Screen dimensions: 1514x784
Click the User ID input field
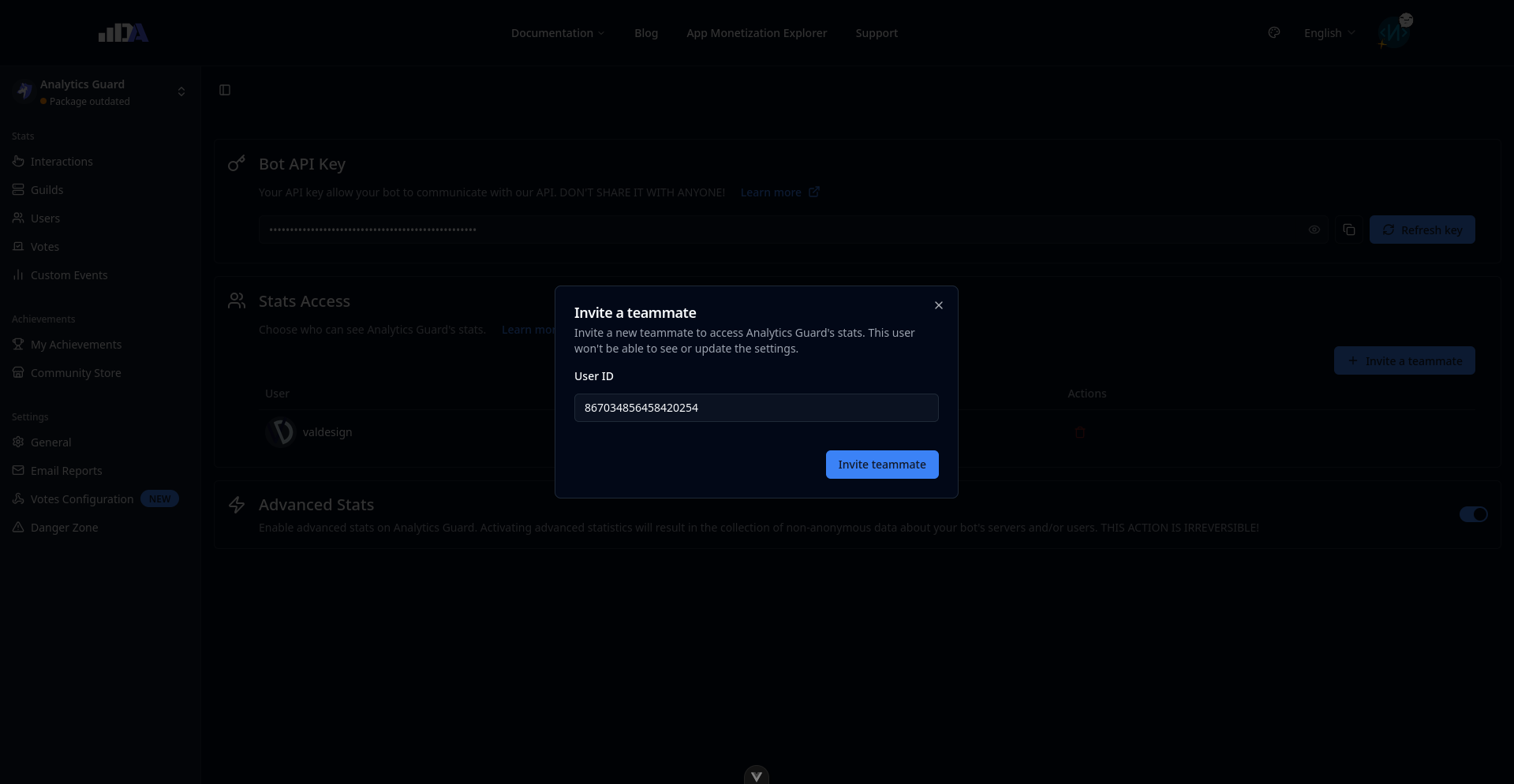756,408
